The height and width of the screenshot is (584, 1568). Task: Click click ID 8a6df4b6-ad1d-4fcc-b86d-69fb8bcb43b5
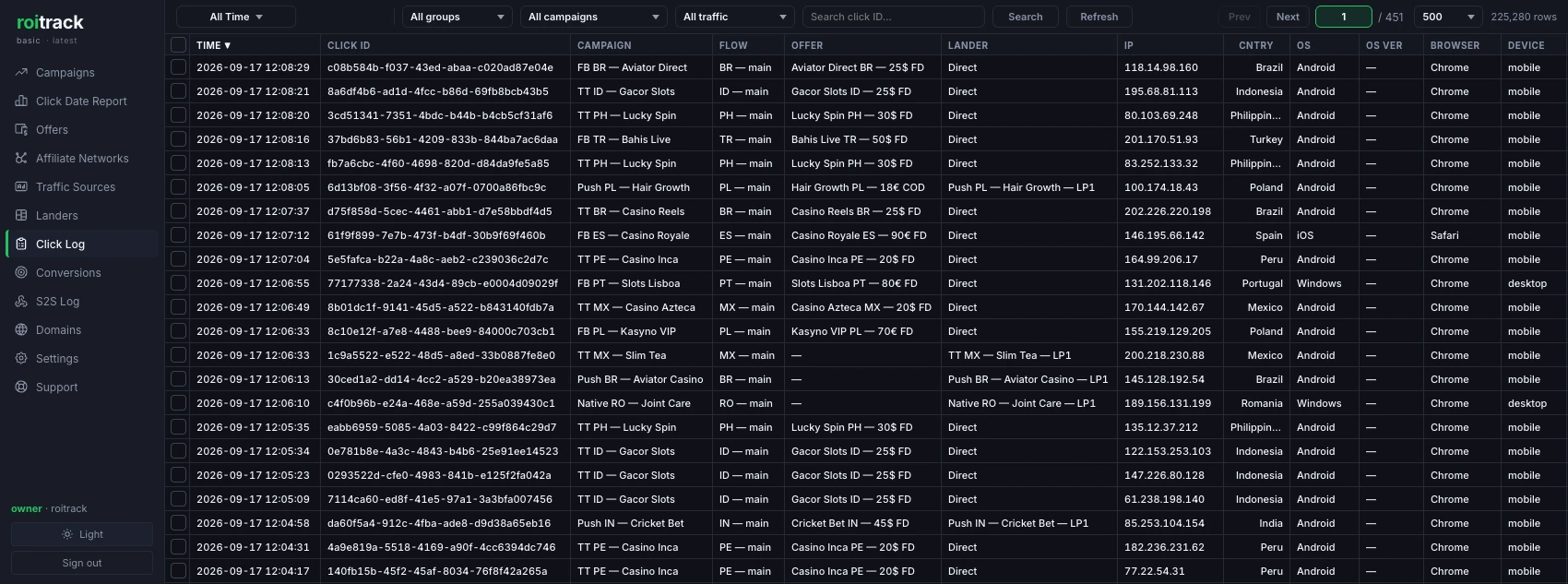click(438, 91)
